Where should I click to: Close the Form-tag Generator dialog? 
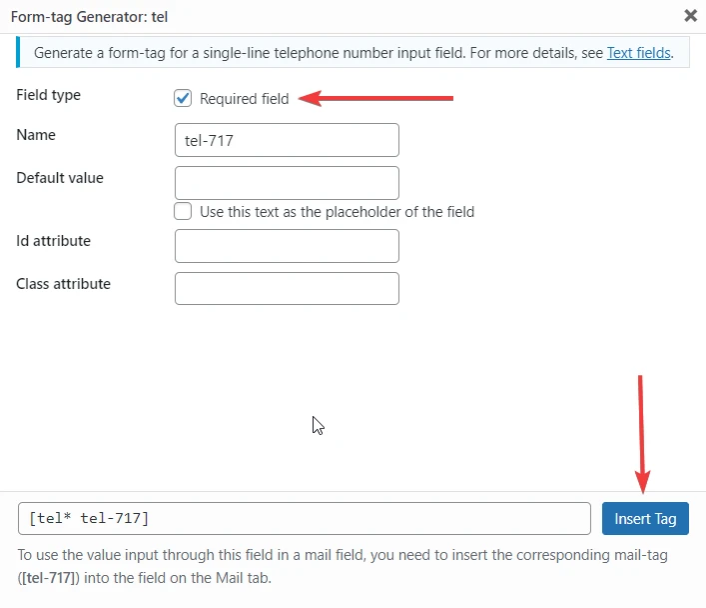[x=690, y=16]
